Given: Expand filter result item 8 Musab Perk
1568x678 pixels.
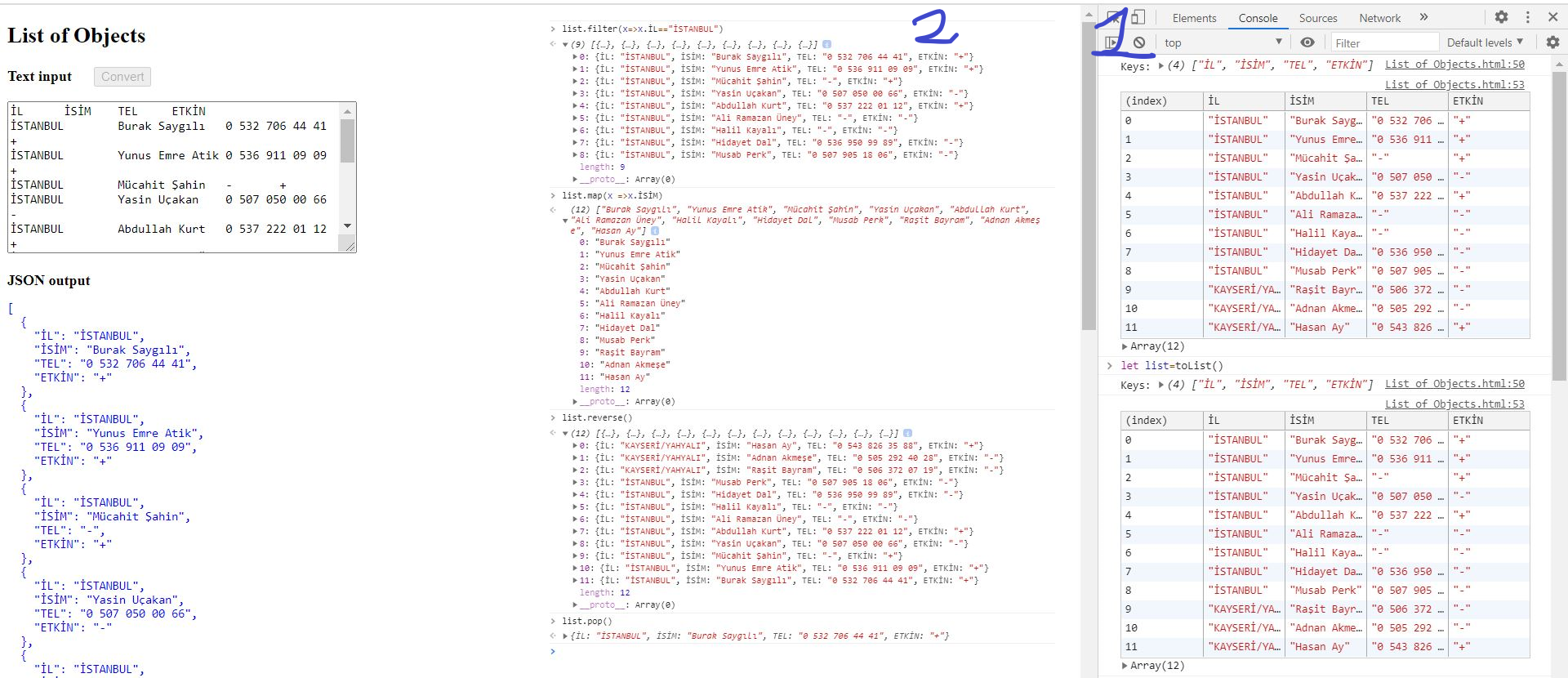Looking at the screenshot, I should 575,155.
